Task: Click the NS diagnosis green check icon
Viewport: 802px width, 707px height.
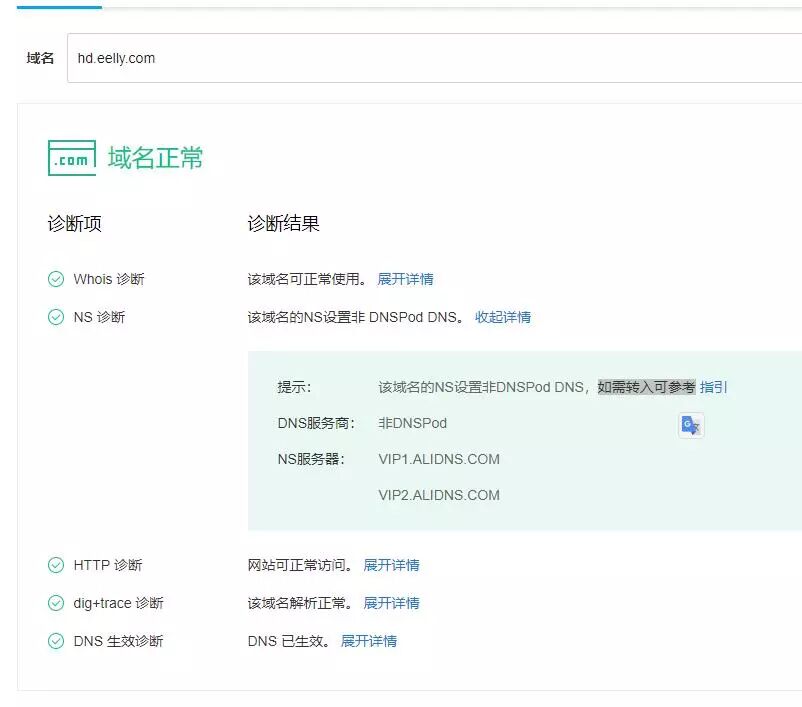Action: (x=56, y=317)
